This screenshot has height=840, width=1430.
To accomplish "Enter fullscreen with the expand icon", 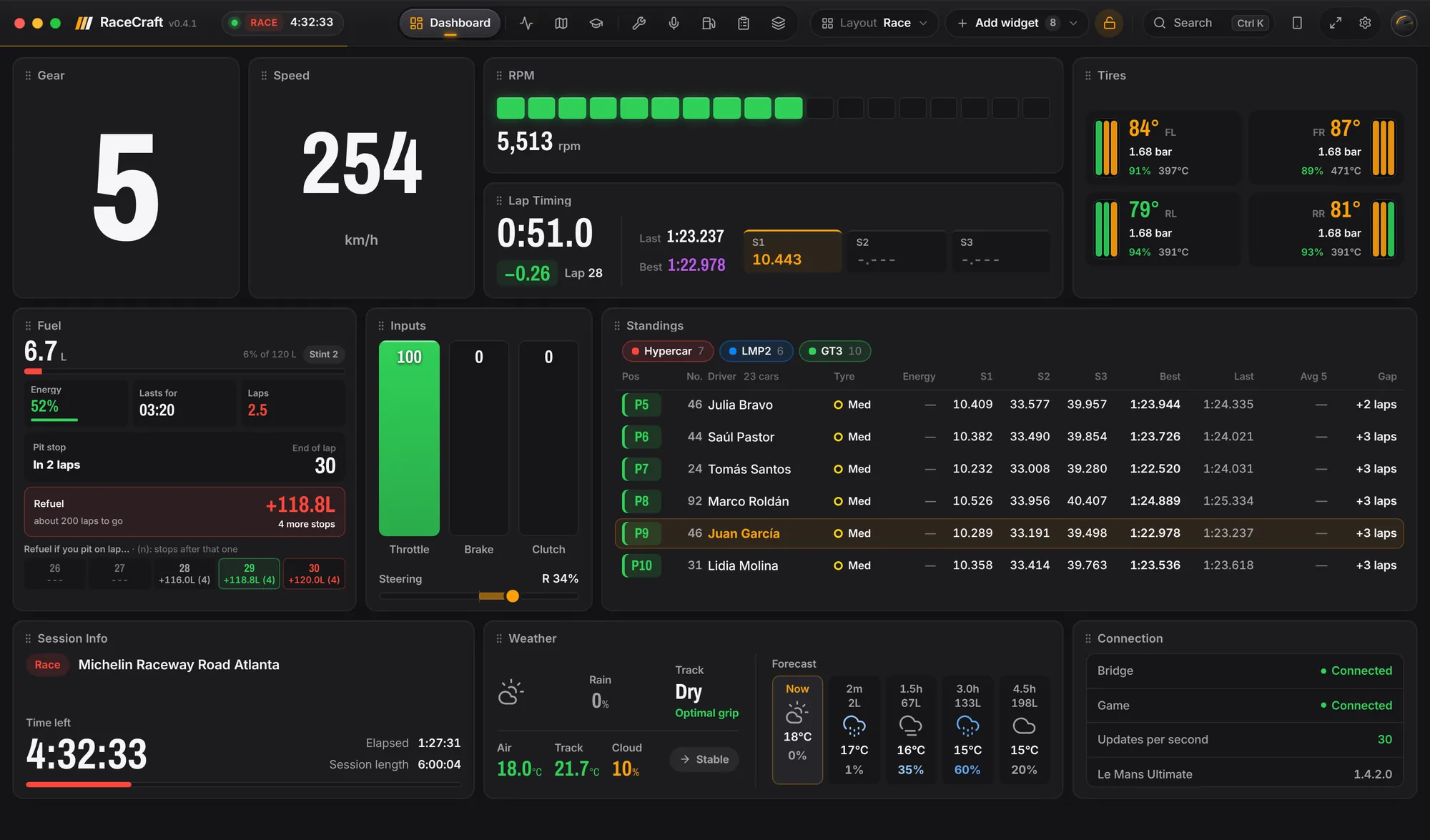I will tap(1336, 23).
